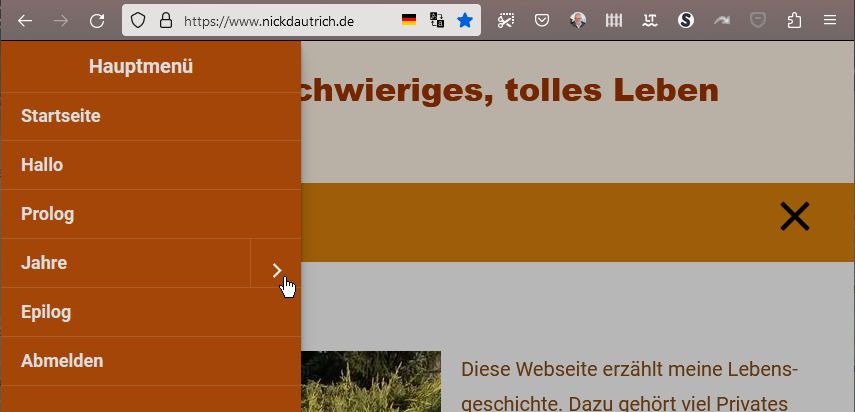Click Abmelden to log out
The width and height of the screenshot is (855, 412).
(150, 361)
